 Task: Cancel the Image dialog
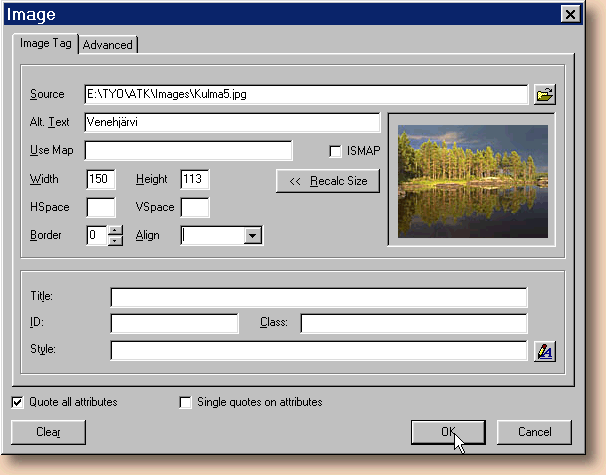535,432
